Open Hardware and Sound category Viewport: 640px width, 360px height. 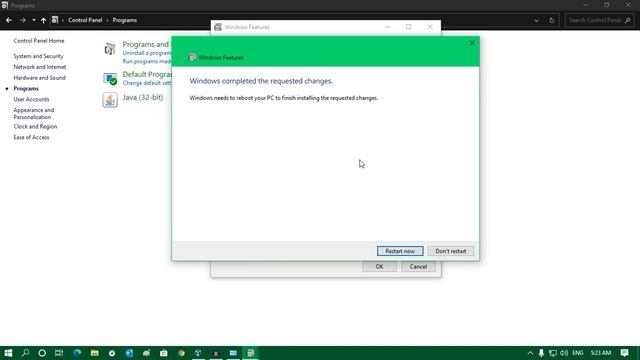click(x=40, y=78)
